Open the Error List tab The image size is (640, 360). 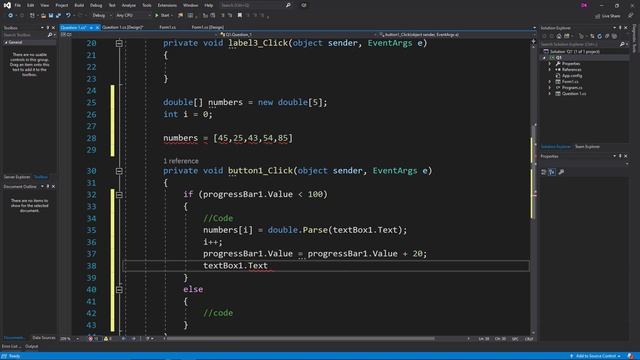(x=11, y=346)
